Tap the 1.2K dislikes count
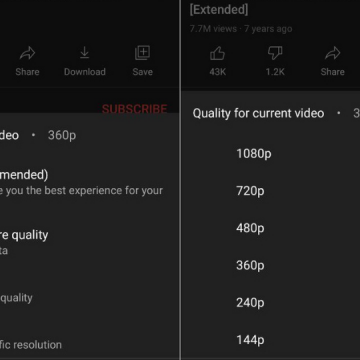The width and height of the screenshot is (360, 360). pos(275,72)
